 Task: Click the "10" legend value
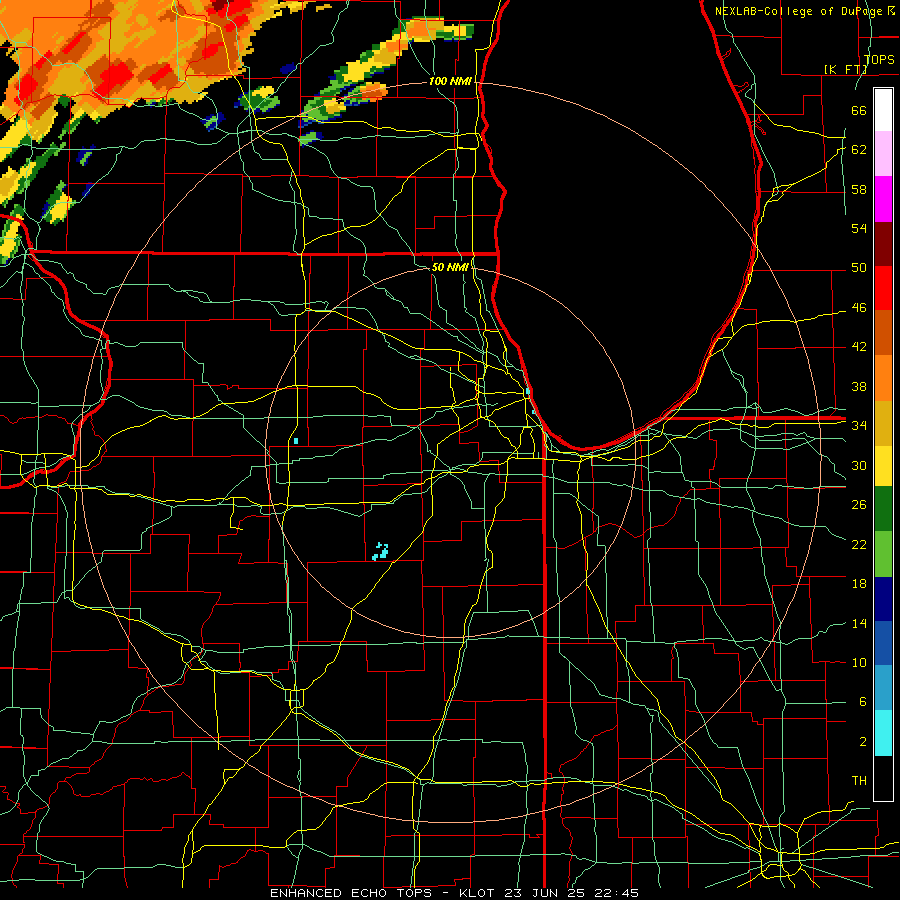(x=859, y=662)
